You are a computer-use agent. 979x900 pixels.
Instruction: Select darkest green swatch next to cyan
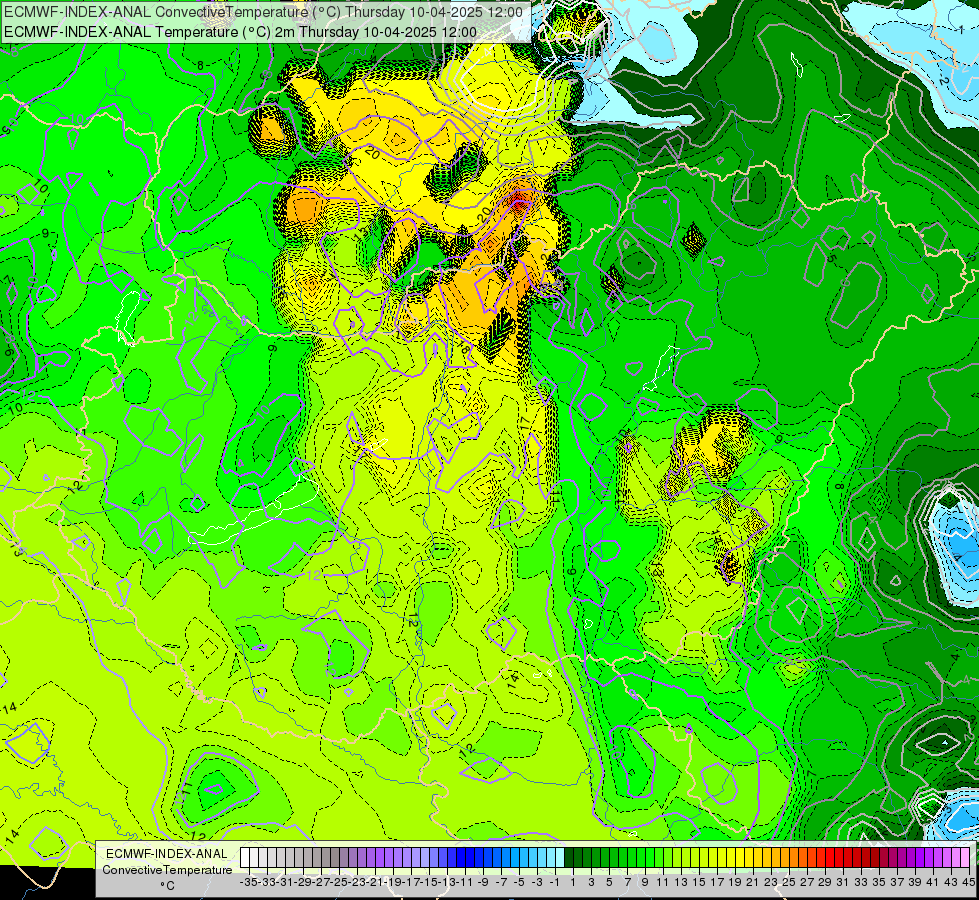[569, 857]
